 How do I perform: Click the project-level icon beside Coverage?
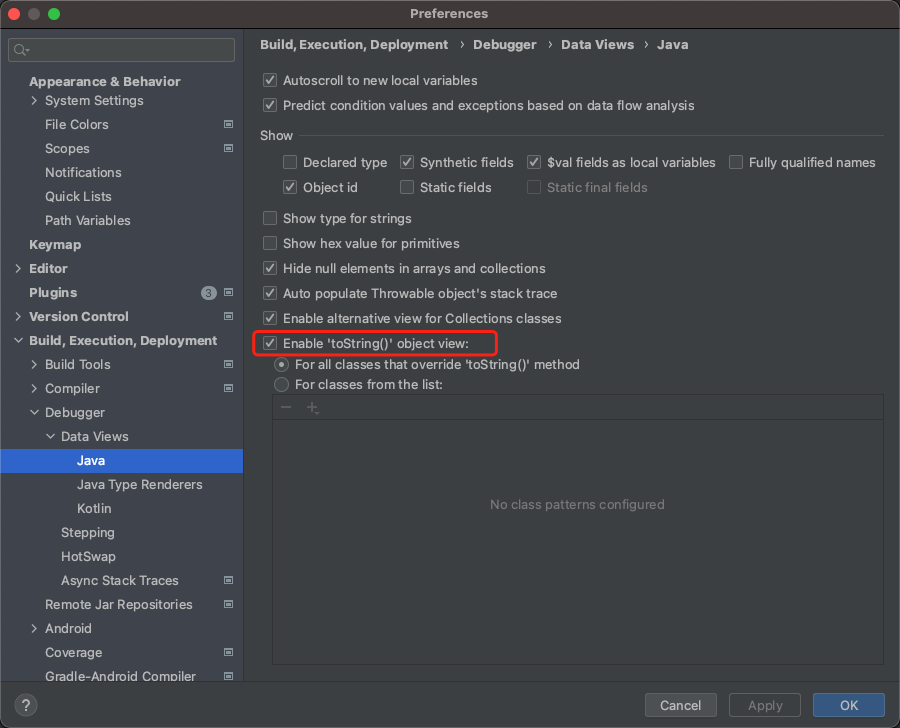pyautogui.click(x=228, y=653)
